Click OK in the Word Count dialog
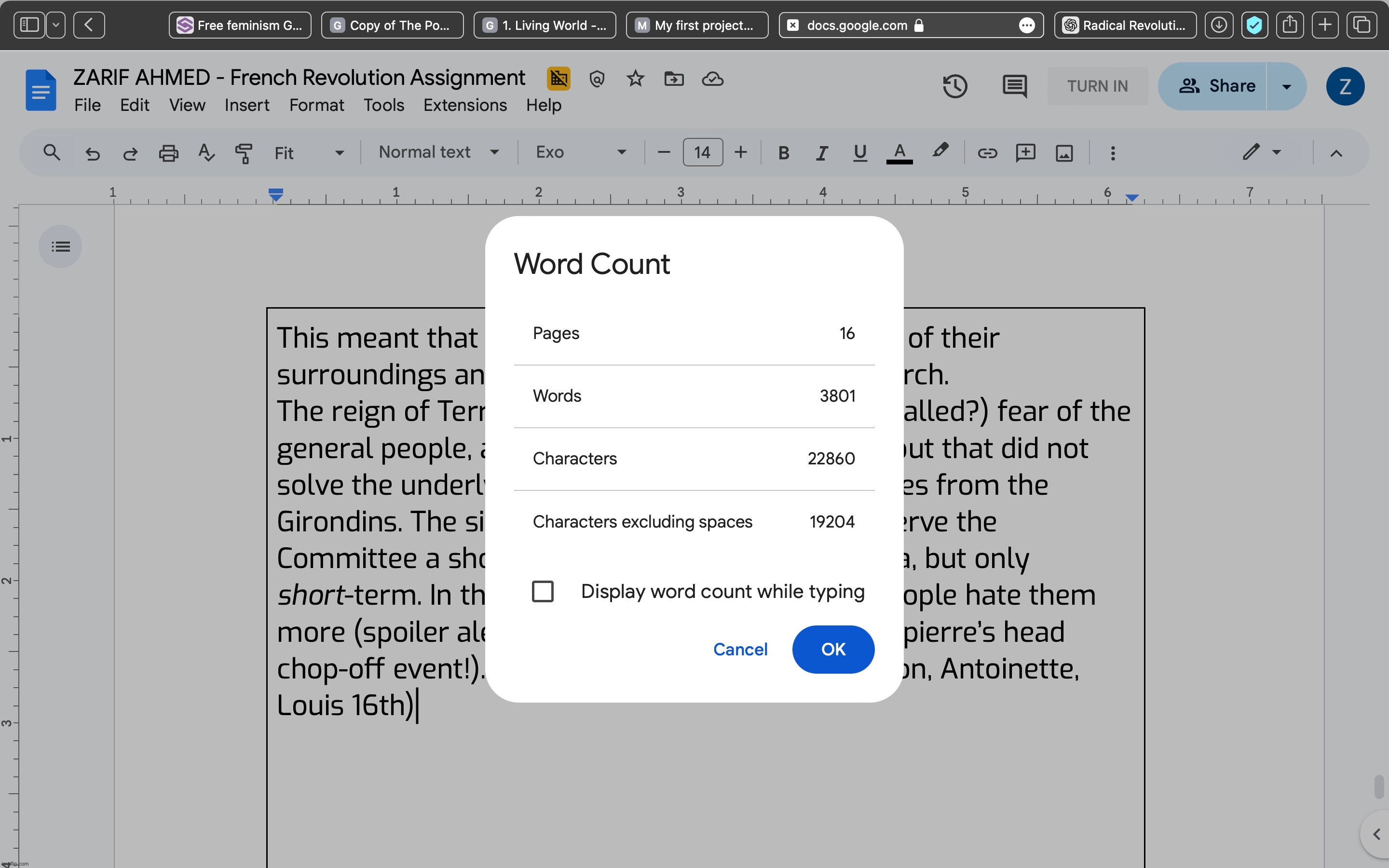This screenshot has width=1389, height=868. tap(833, 649)
